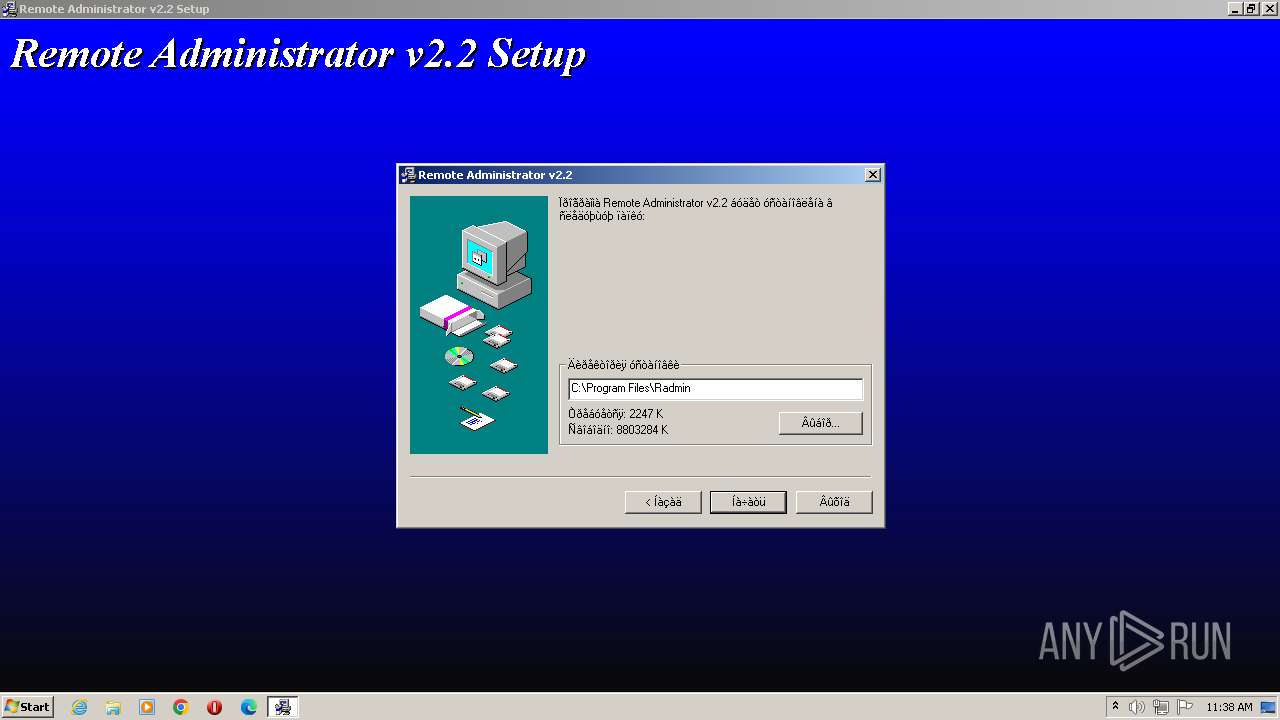Click the Cancel button in setup dialog
This screenshot has width=1280, height=720.
click(834, 502)
